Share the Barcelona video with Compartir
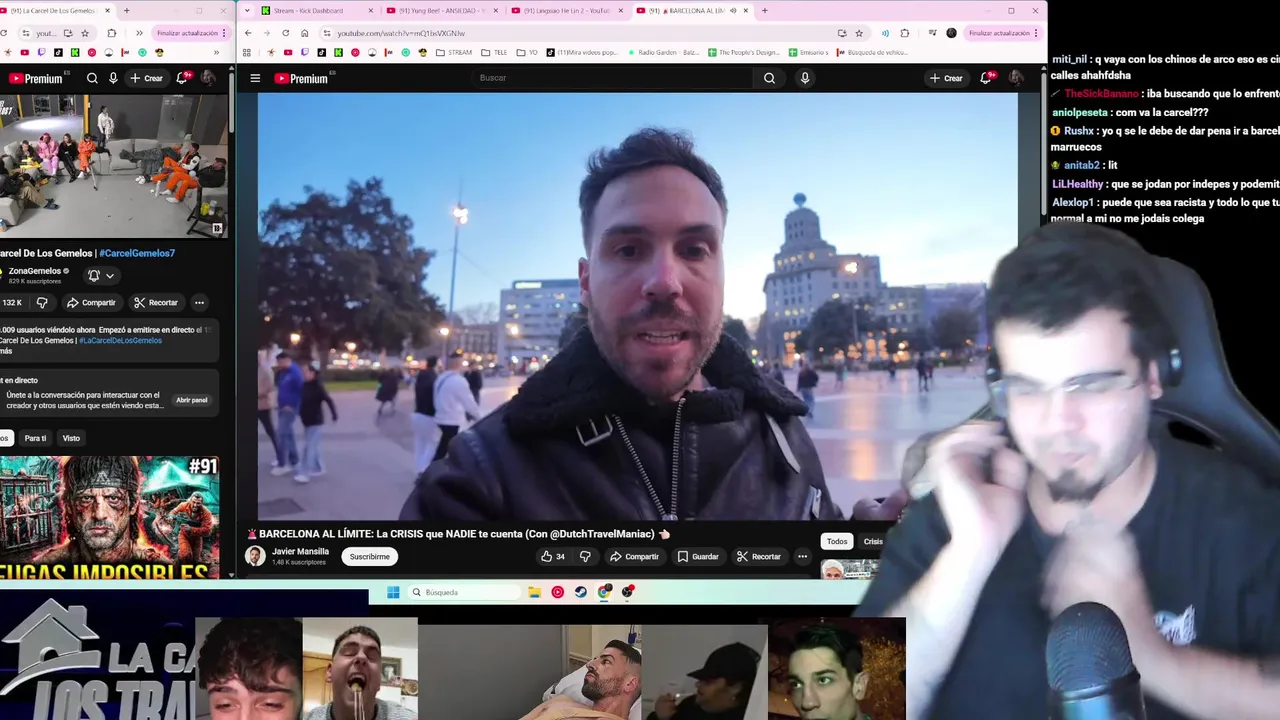Image resolution: width=1280 pixels, height=720 pixels. point(634,556)
